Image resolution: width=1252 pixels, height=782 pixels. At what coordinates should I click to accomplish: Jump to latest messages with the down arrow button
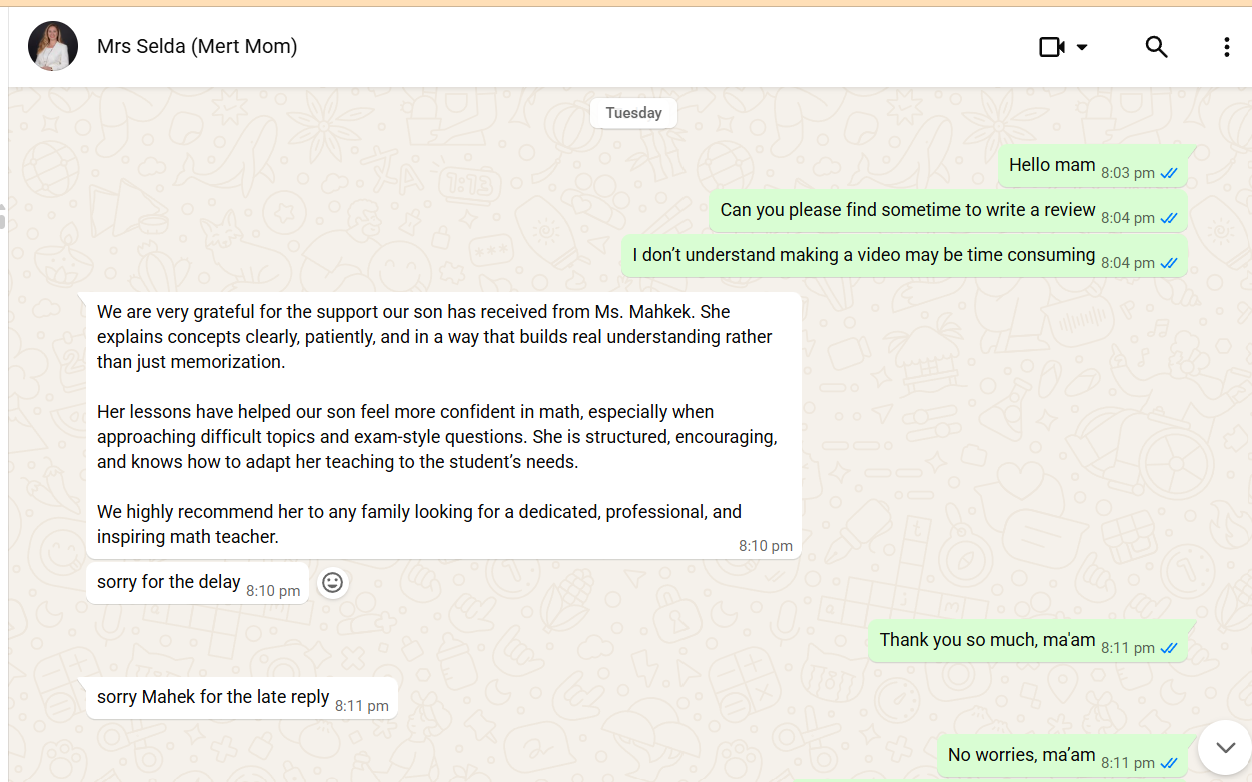coord(1225,748)
